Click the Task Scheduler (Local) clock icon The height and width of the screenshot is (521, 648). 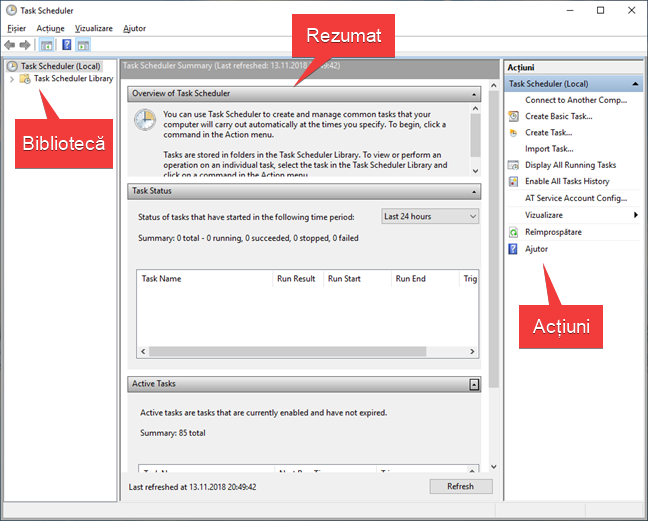pyautogui.click(x=12, y=66)
